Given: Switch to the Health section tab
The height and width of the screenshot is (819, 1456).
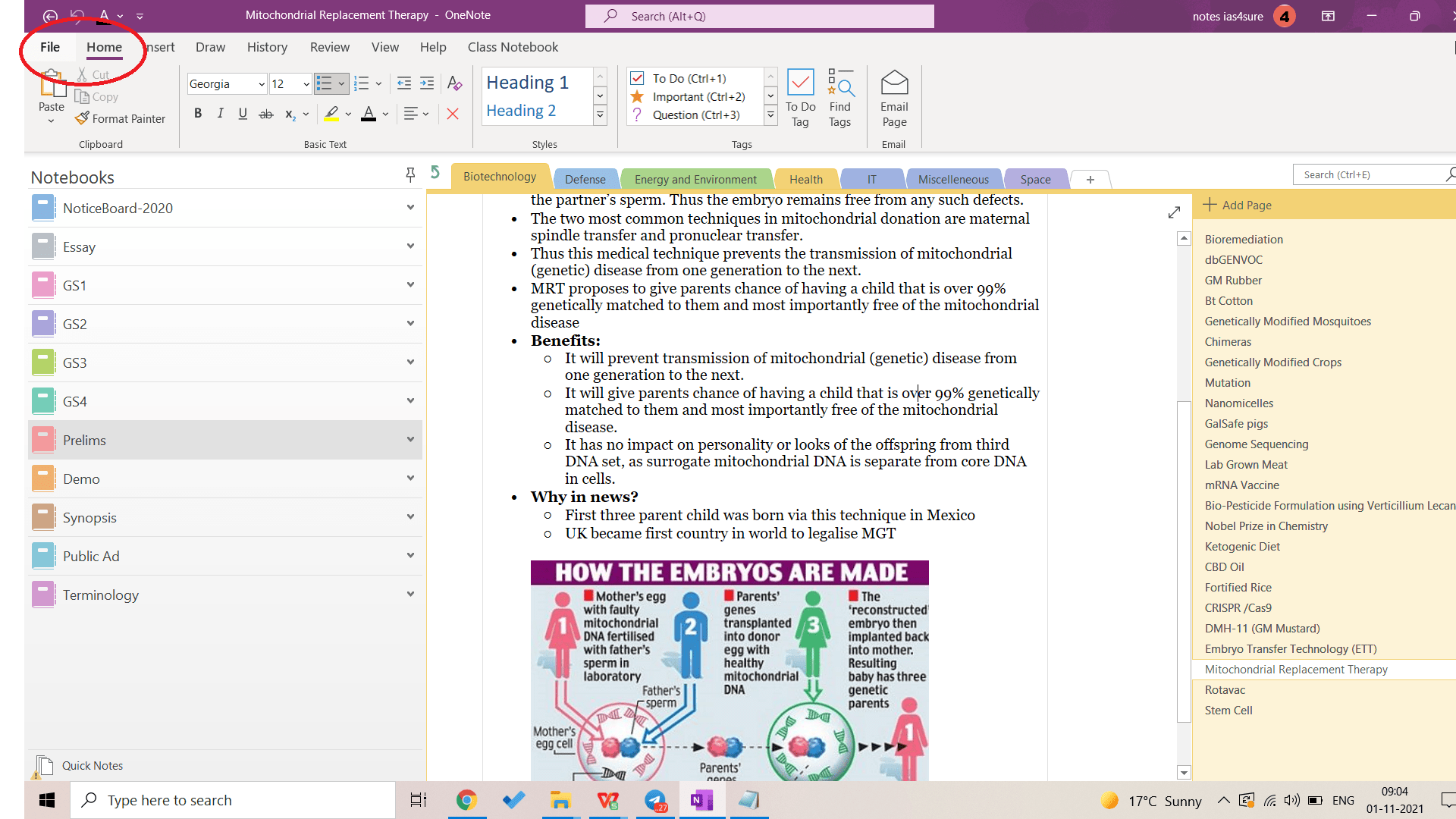Looking at the screenshot, I should (805, 179).
